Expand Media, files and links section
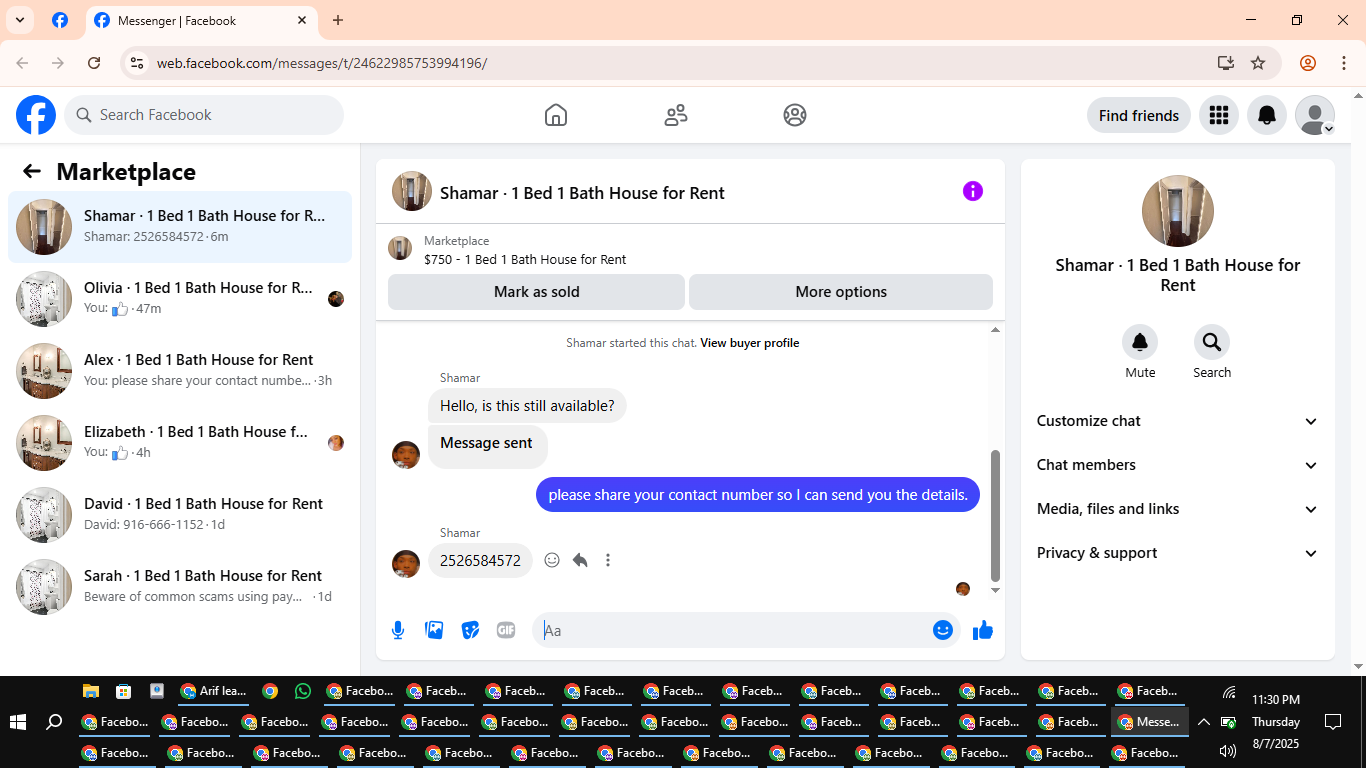Viewport: 1366px width, 768px height. pos(1178,509)
